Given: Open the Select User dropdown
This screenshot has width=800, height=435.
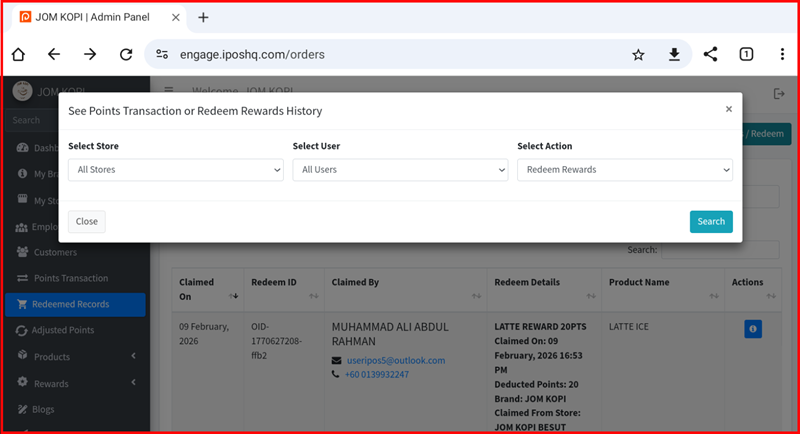Looking at the screenshot, I should pos(400,170).
